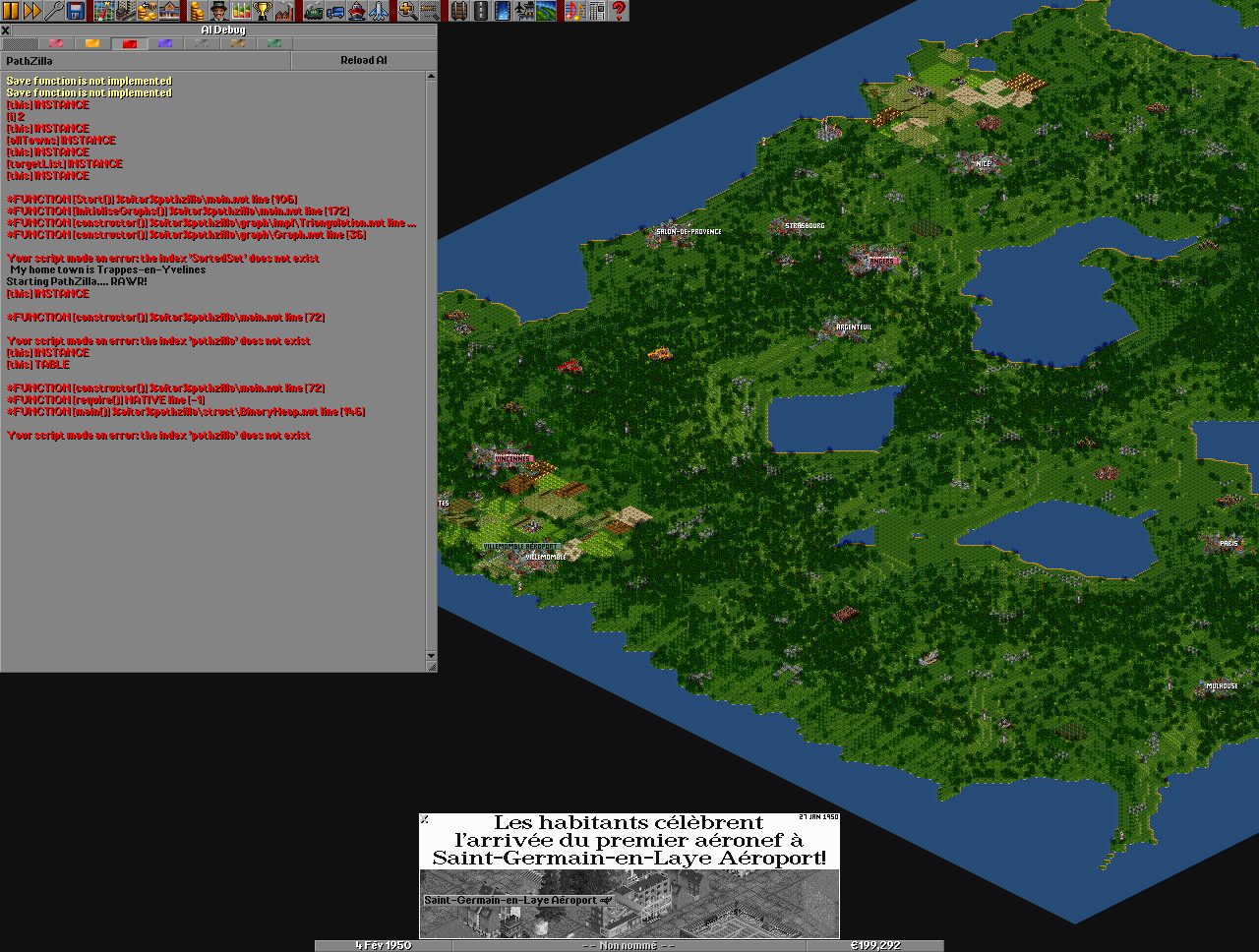Close the news message popup
This screenshot has width=1259, height=952.
pos(424,818)
